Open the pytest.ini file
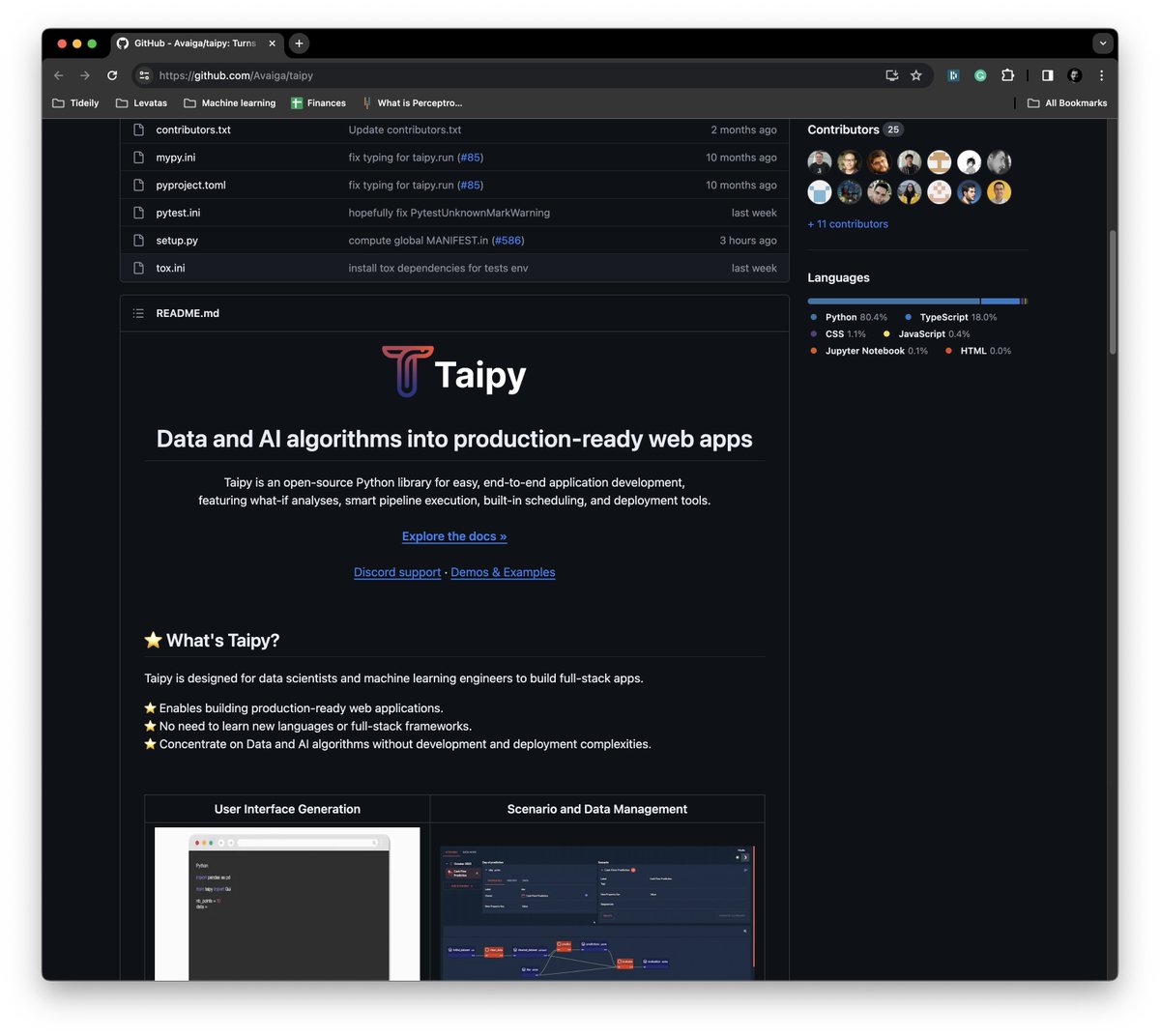Screen dimensions: 1160x1036 pyautogui.click(x=178, y=213)
